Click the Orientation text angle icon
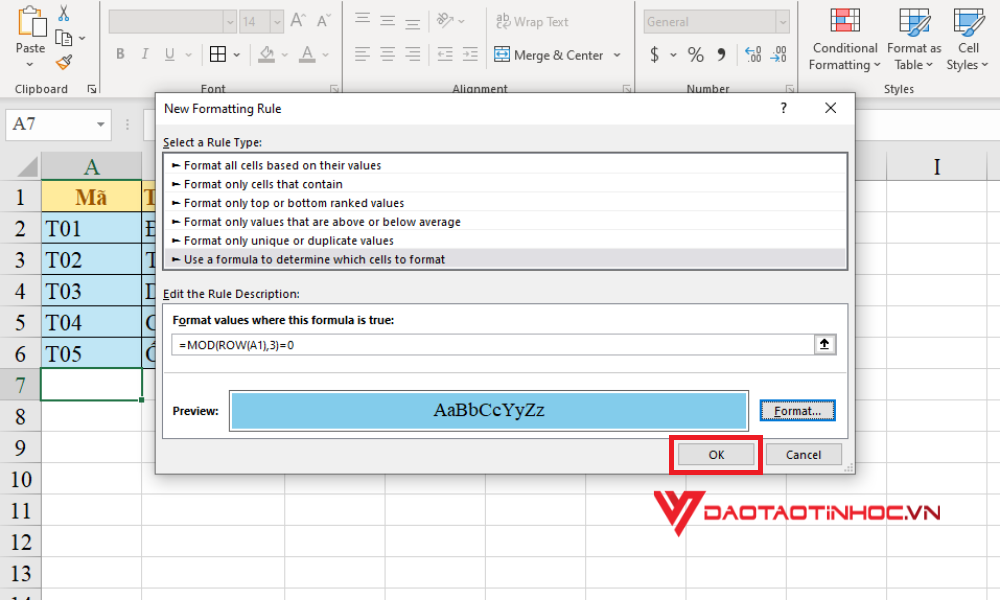This screenshot has height=600, width=1000. (445, 21)
